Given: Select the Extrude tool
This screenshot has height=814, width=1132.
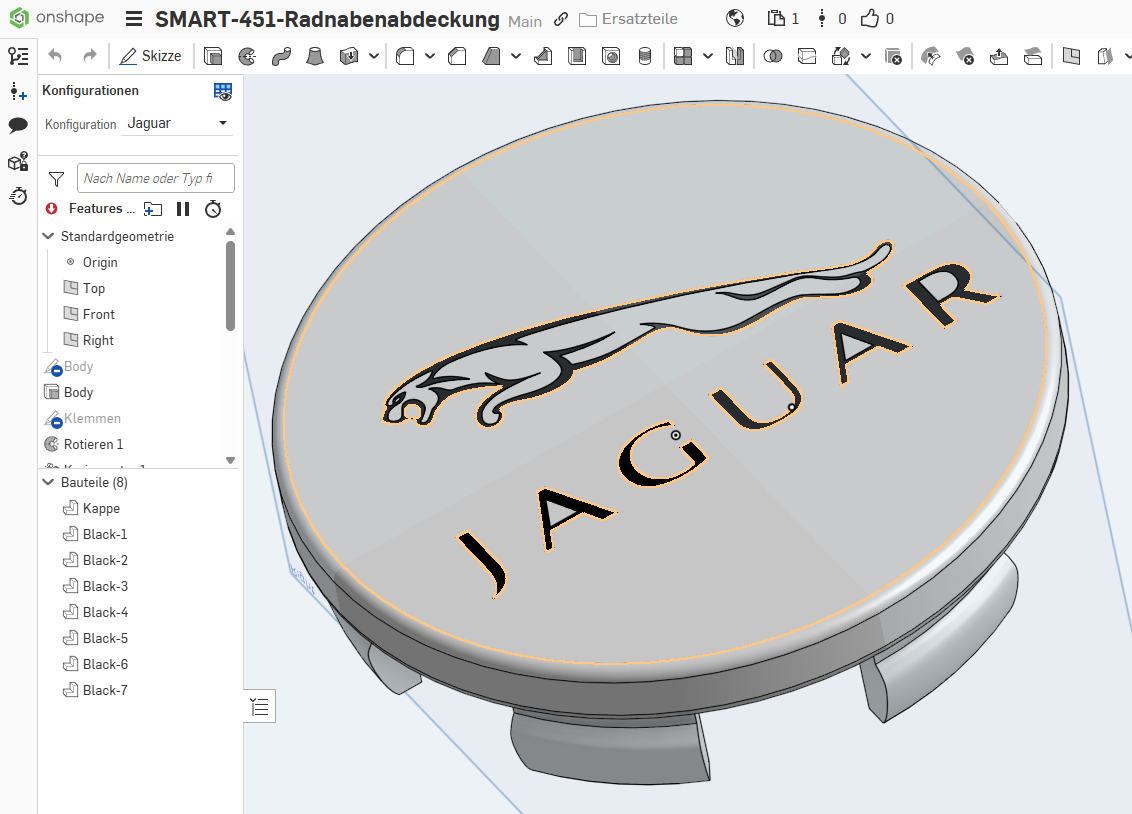Looking at the screenshot, I should pyautogui.click(x=213, y=56).
